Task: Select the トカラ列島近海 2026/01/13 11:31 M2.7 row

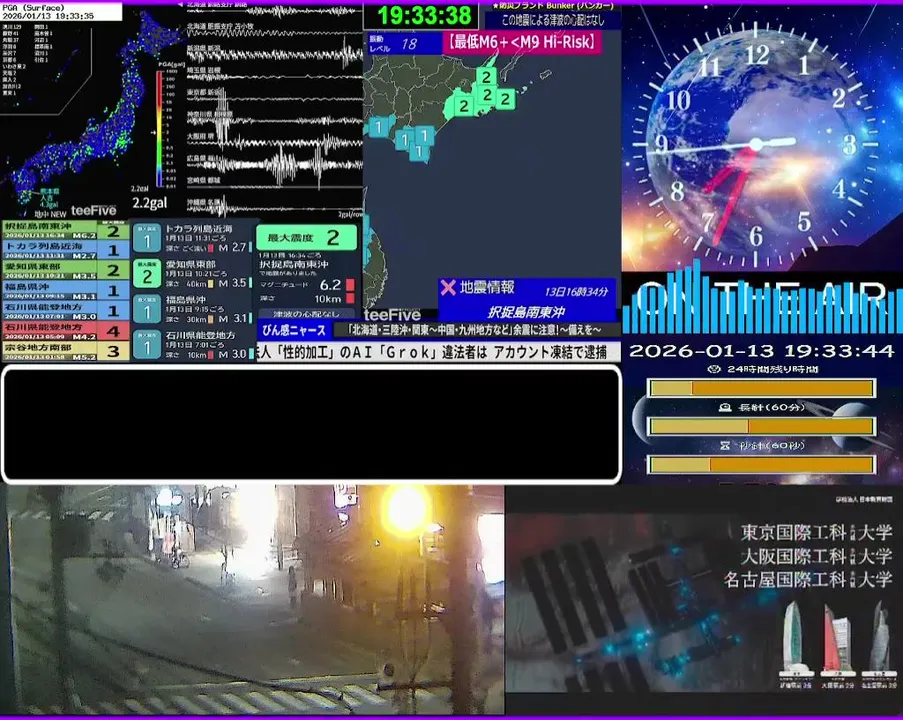Action: [66, 250]
